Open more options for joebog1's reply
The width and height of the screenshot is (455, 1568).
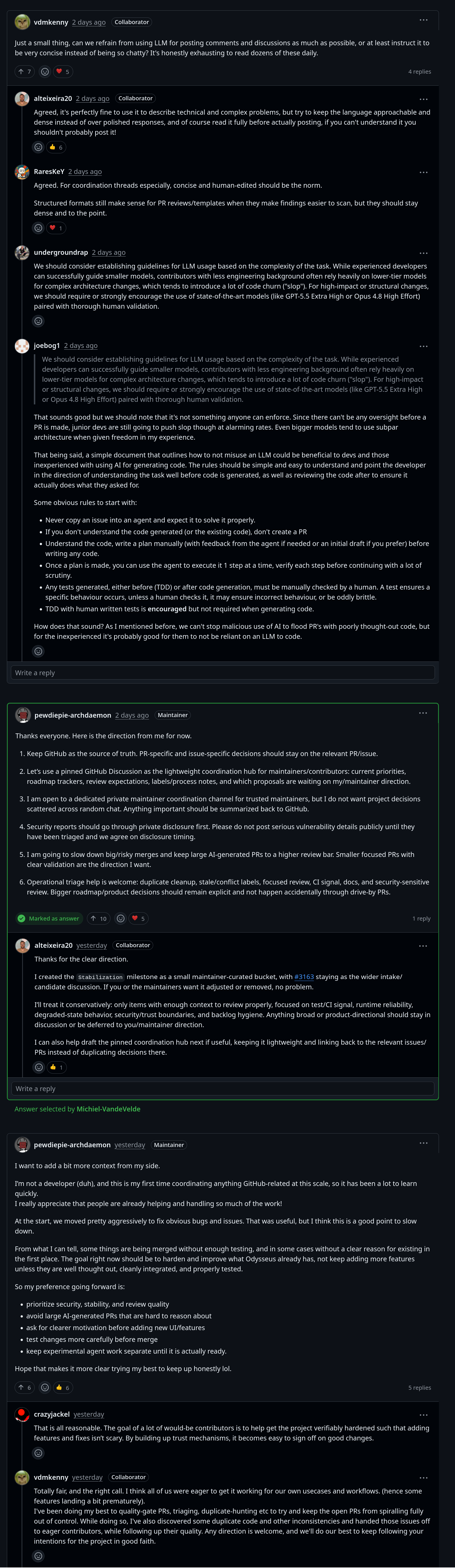click(423, 346)
